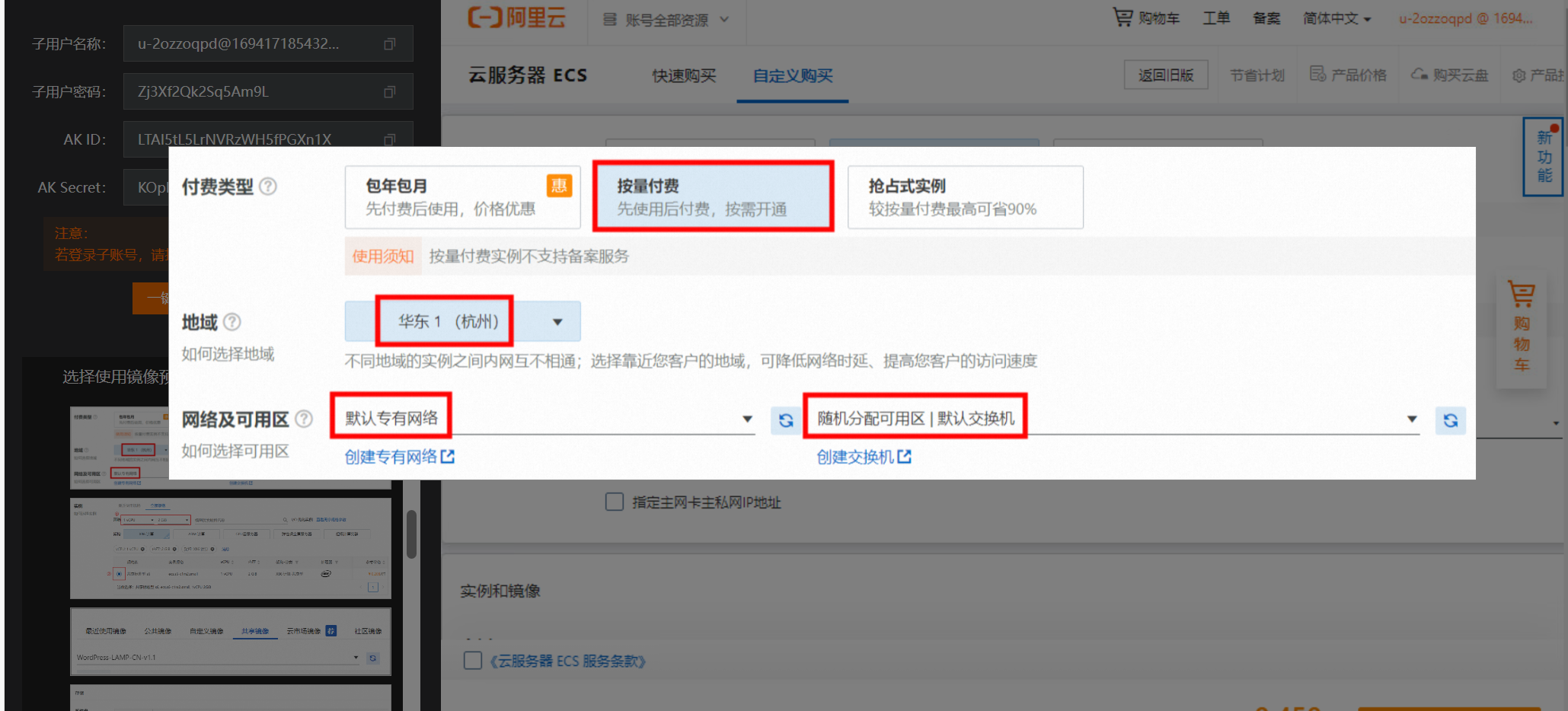The height and width of the screenshot is (711, 1568).
Task: Refresh the VPC network list
Action: point(786,420)
